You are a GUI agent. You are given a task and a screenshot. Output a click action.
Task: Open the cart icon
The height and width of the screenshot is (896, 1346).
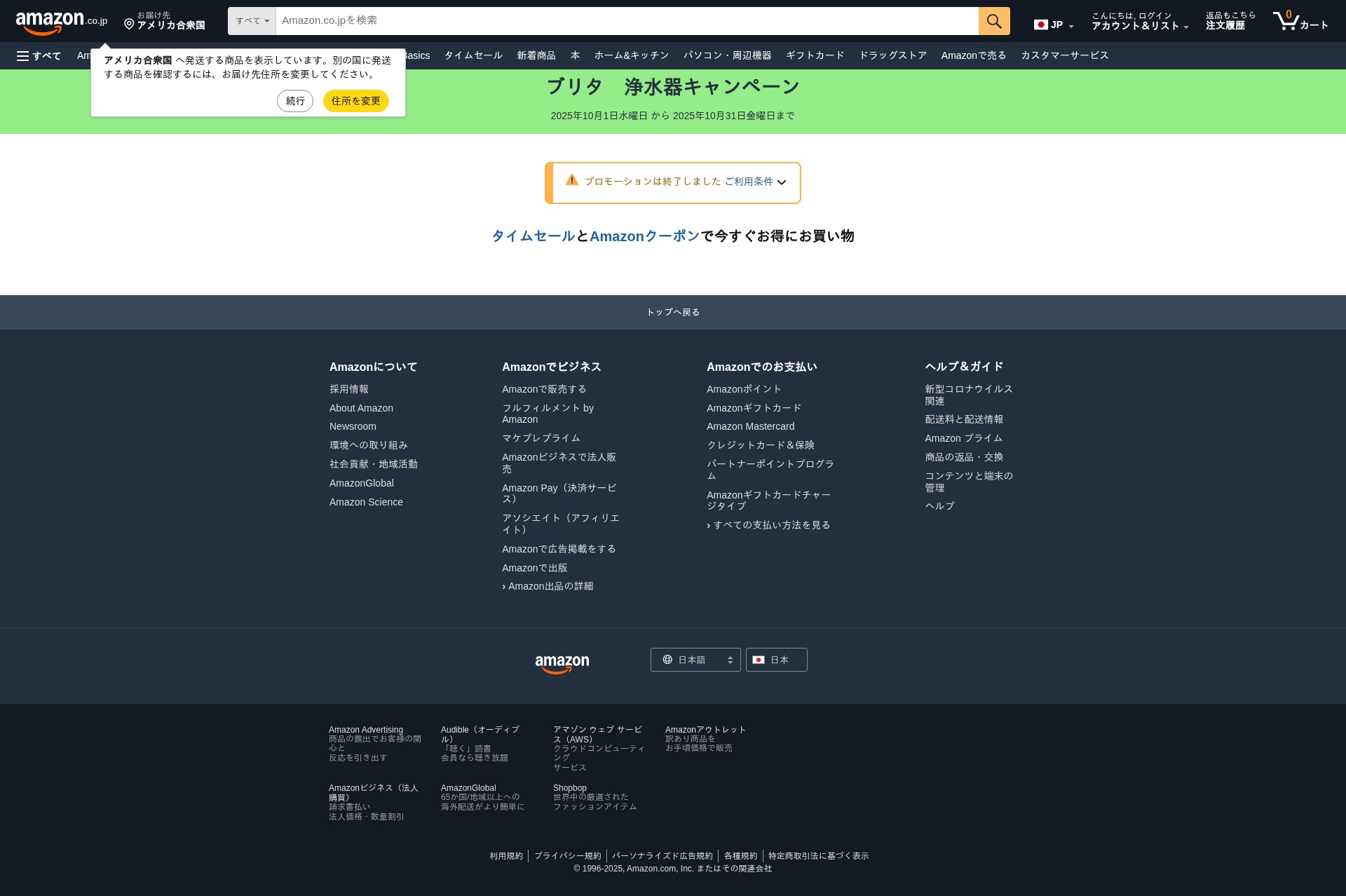click(1300, 21)
